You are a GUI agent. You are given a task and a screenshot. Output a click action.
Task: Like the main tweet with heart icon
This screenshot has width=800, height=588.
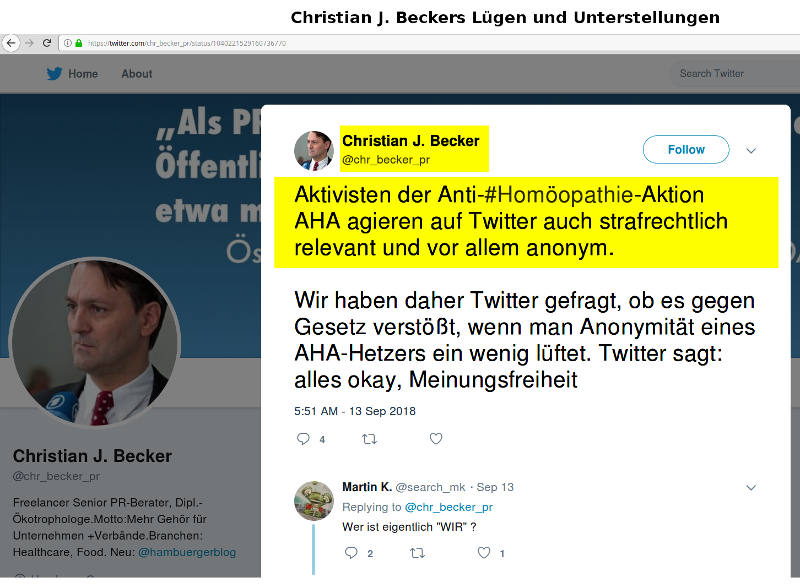pos(436,438)
